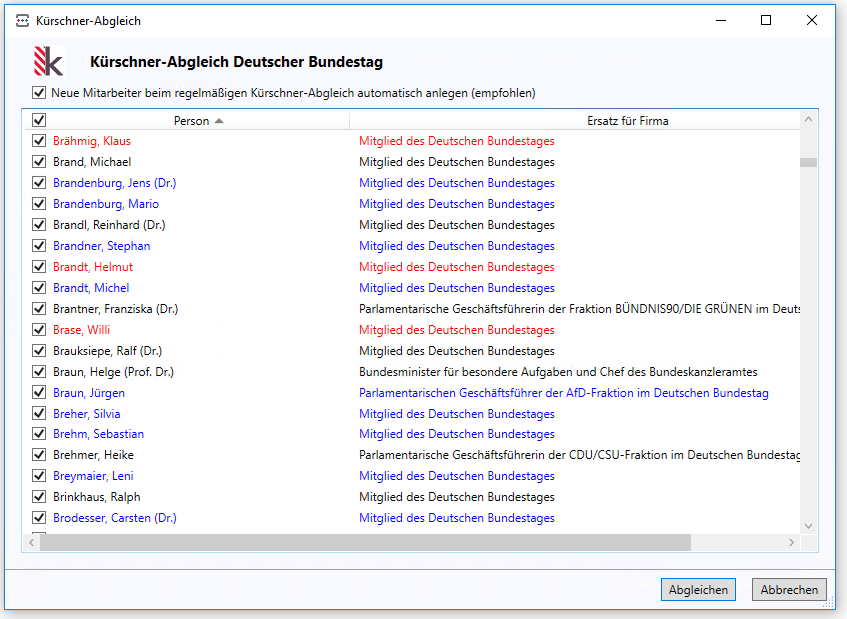Click the CDU/CSU-Fraktion Geschäftsführerin entry
The height and width of the screenshot is (619, 847).
coord(579,455)
